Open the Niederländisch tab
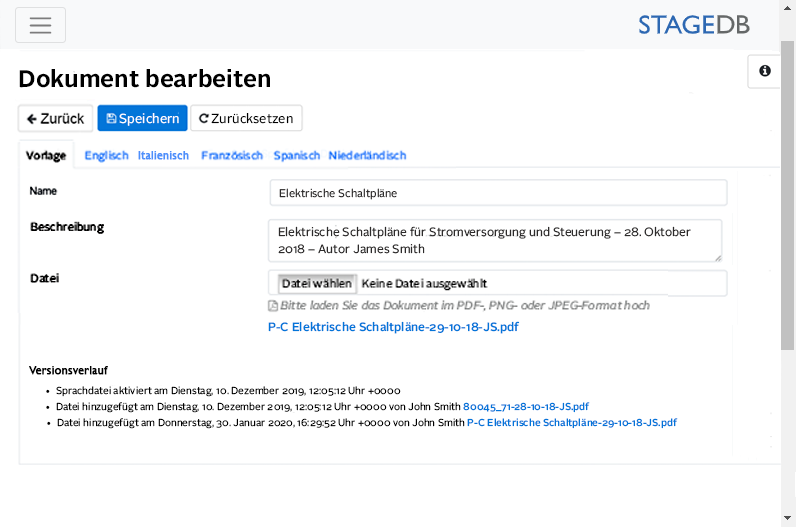 point(367,155)
